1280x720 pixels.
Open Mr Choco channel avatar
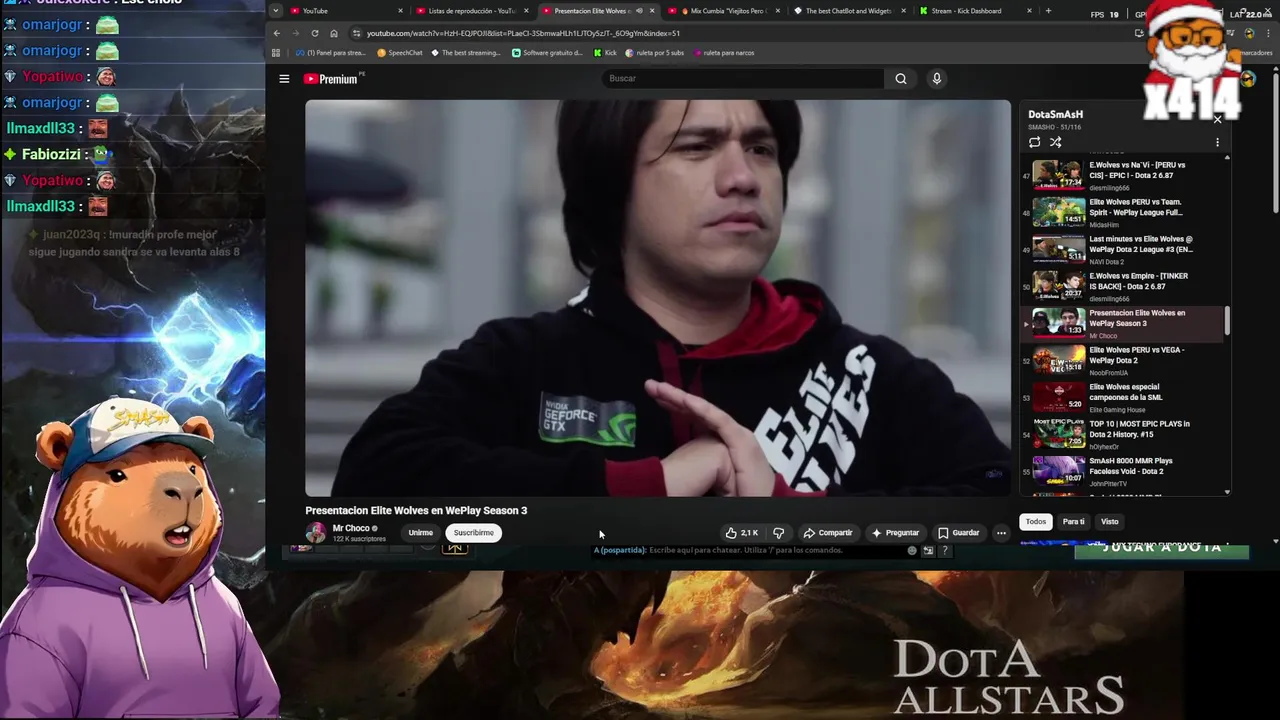[x=316, y=533]
